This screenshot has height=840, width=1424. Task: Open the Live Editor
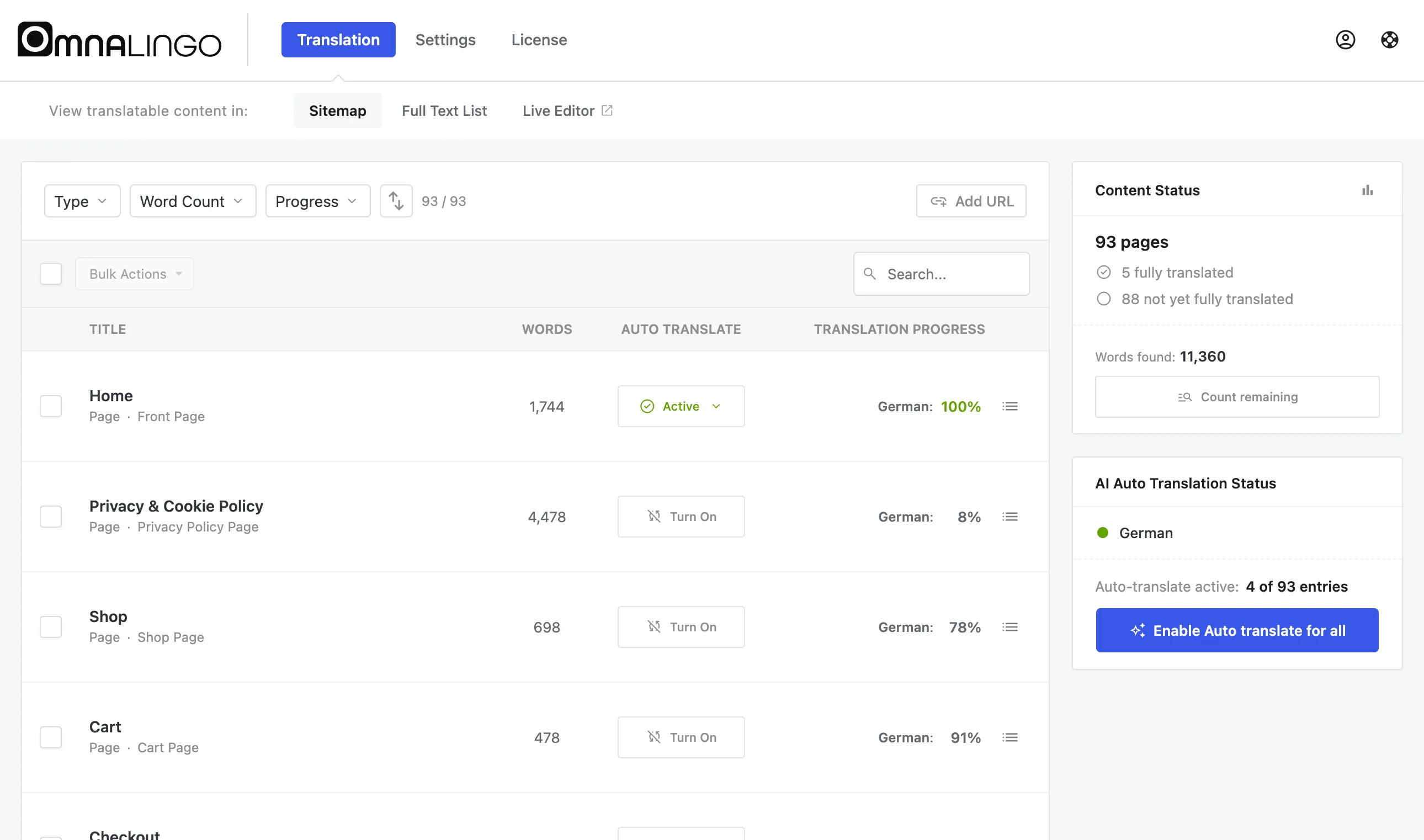point(568,110)
